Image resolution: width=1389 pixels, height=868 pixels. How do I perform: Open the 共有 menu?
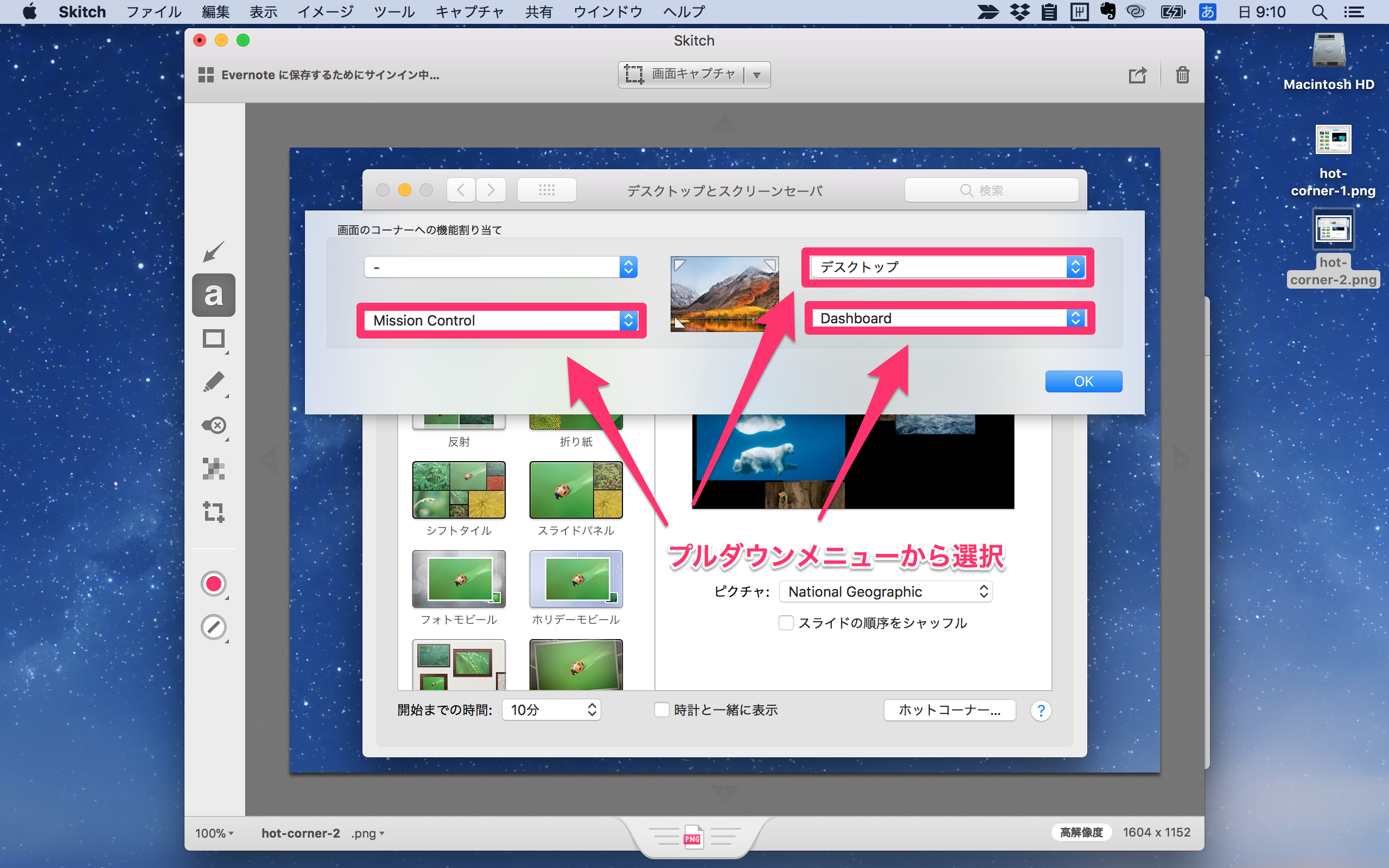pyautogui.click(x=538, y=11)
